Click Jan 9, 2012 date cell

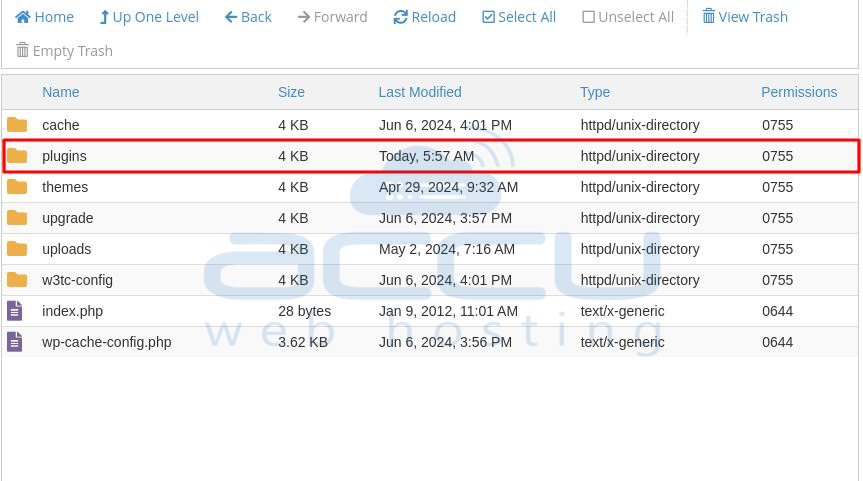click(448, 311)
